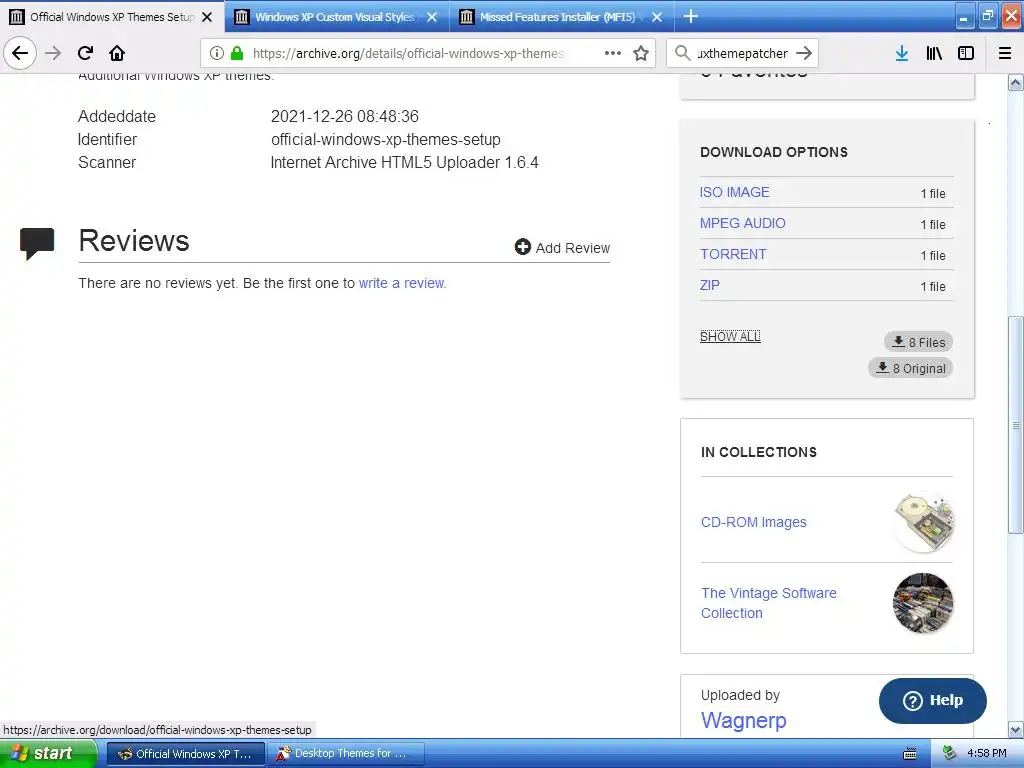This screenshot has height=768, width=1024.
Task: Click the address bar URL
Action: click(x=408, y=54)
